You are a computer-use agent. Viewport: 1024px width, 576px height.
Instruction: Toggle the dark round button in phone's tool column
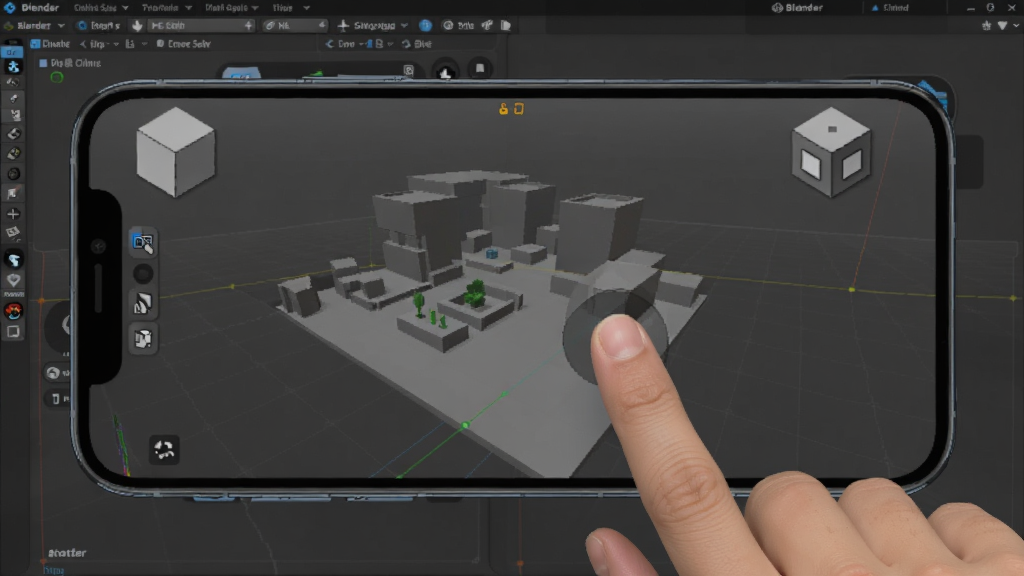click(x=143, y=274)
